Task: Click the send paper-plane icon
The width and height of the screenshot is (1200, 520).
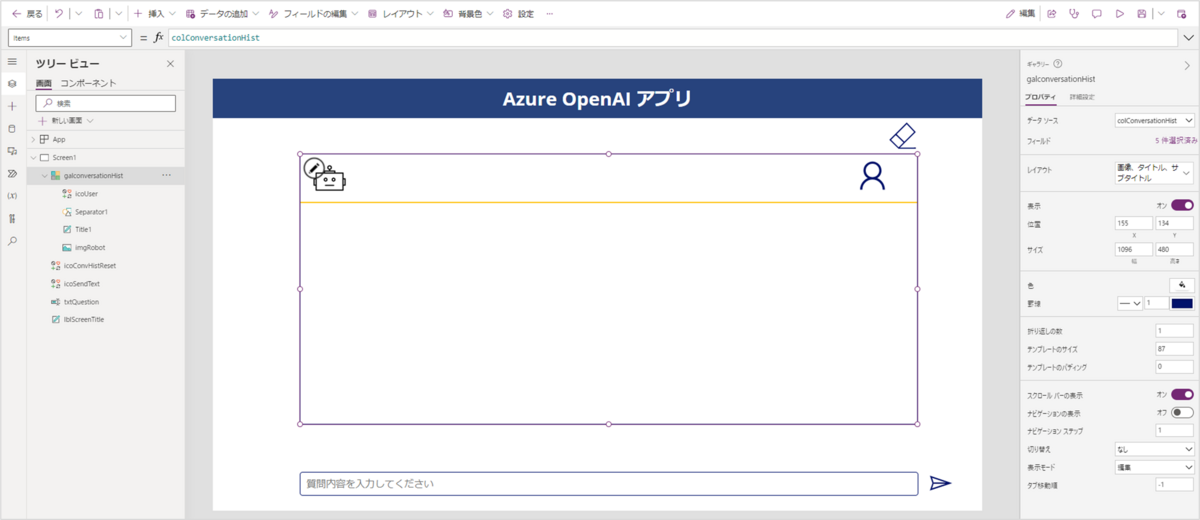Action: click(x=940, y=484)
